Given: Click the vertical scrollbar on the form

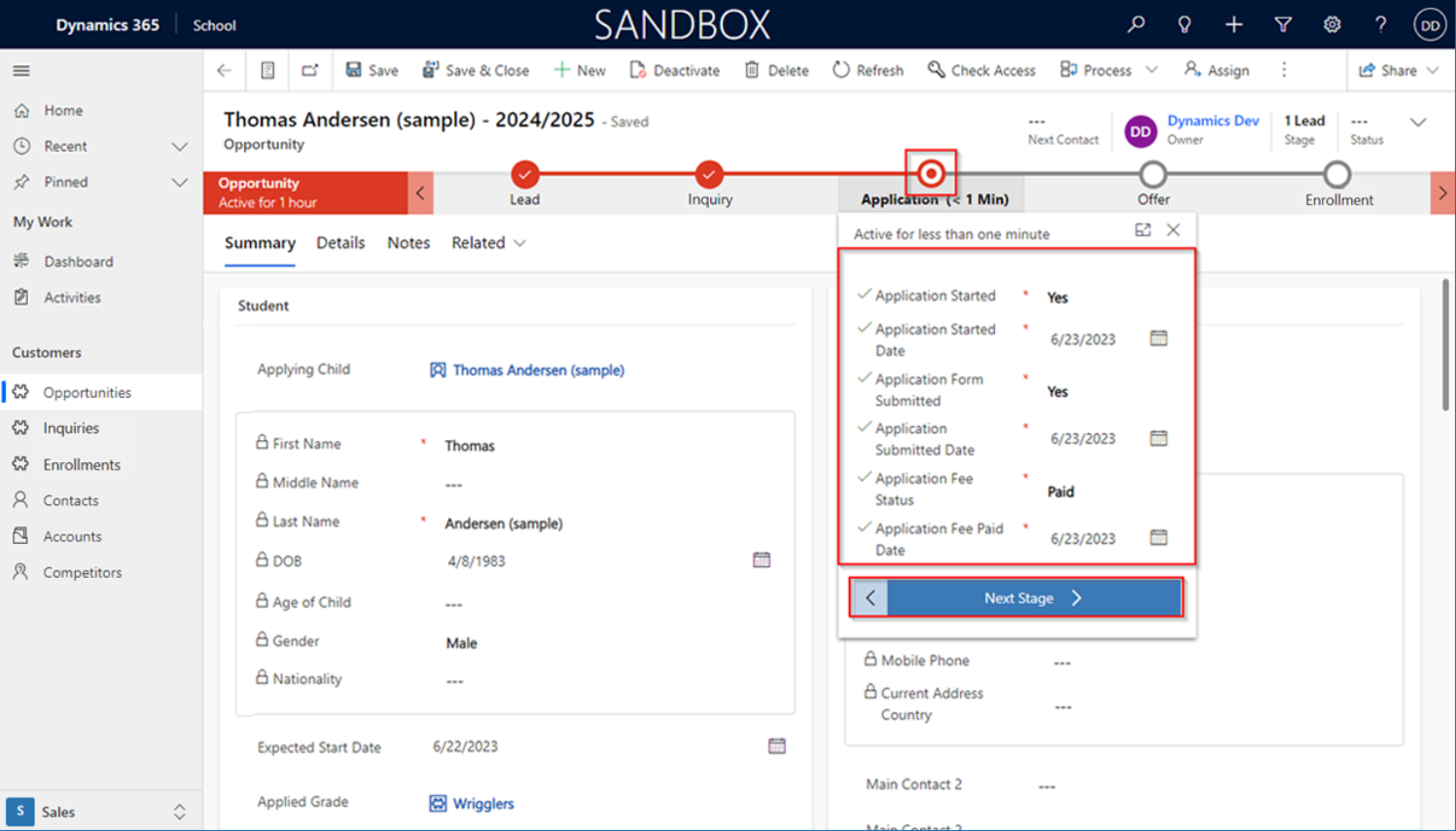Looking at the screenshot, I should point(1445,345).
